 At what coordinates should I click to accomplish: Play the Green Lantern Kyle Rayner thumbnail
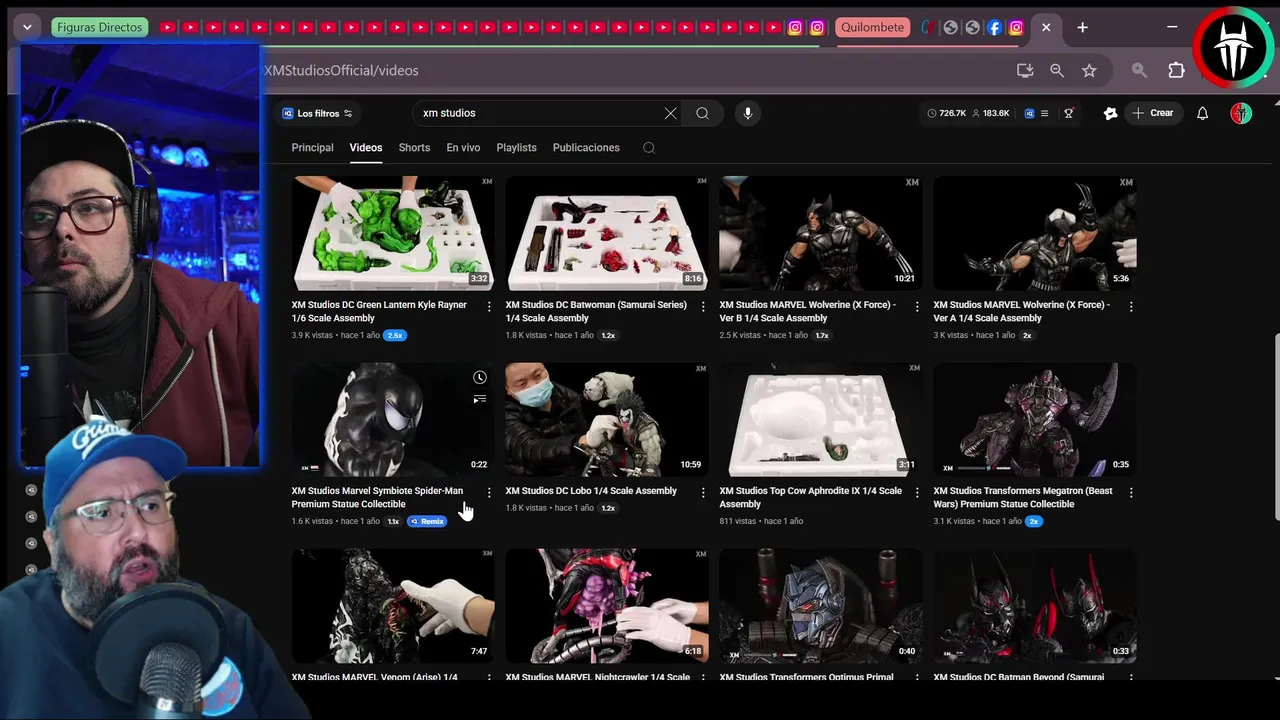(x=392, y=233)
